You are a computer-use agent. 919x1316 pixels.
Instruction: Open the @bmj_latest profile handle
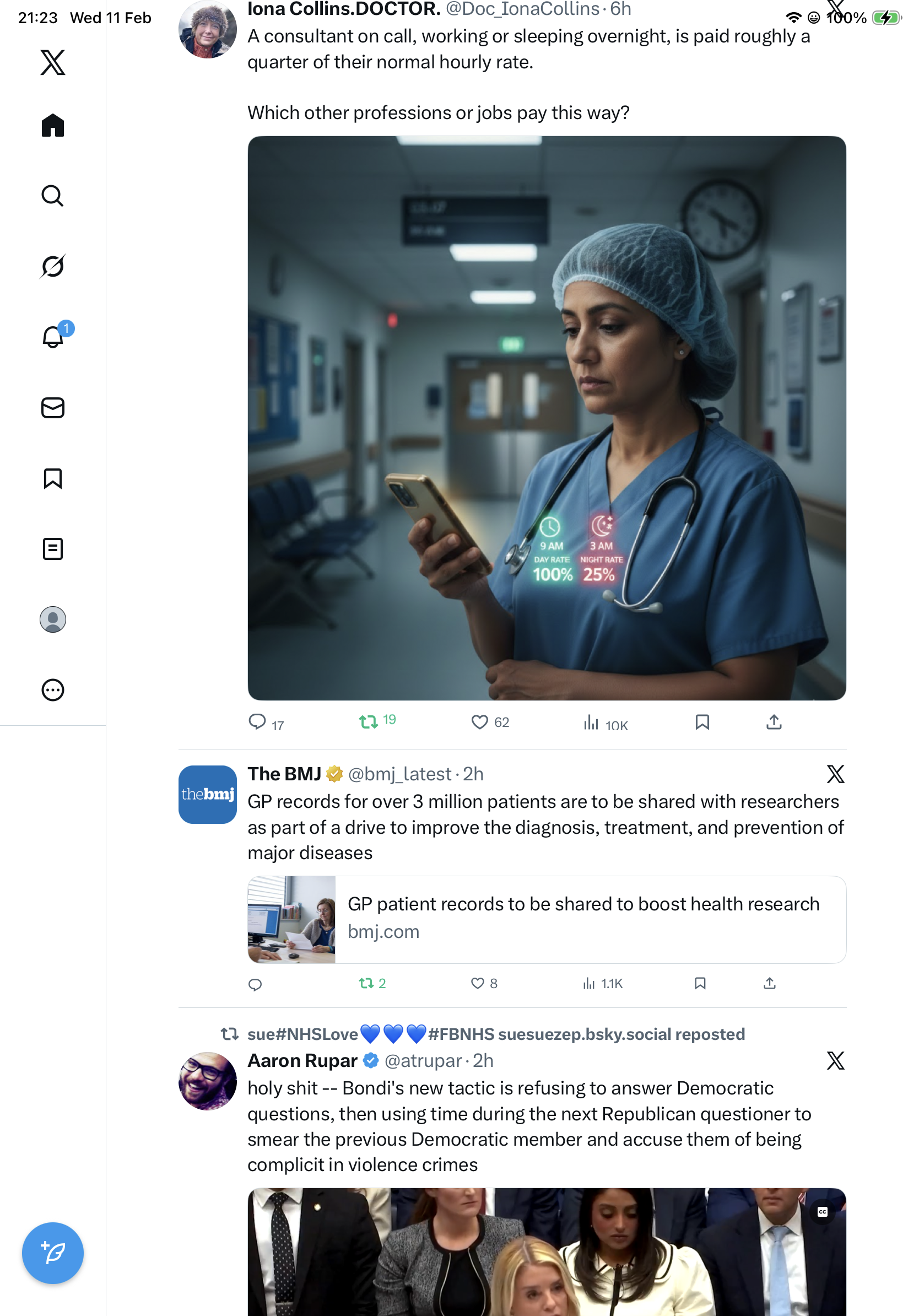[x=400, y=774]
